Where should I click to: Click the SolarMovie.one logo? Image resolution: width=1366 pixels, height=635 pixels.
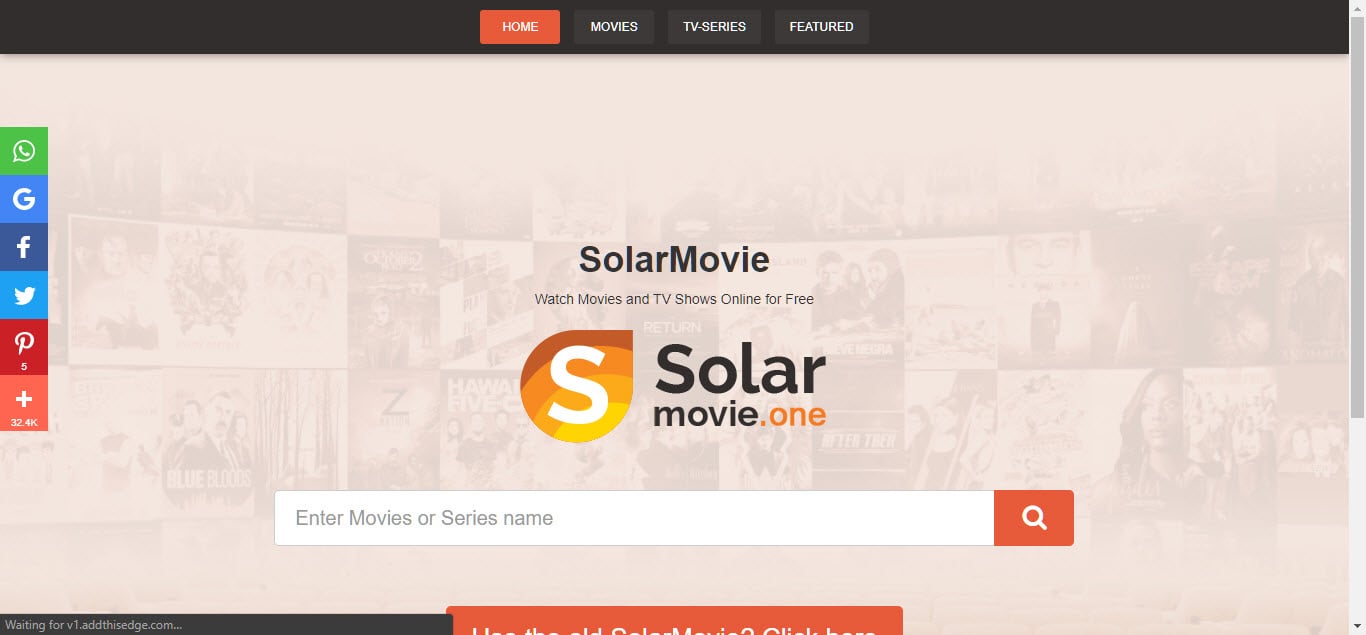click(x=673, y=385)
